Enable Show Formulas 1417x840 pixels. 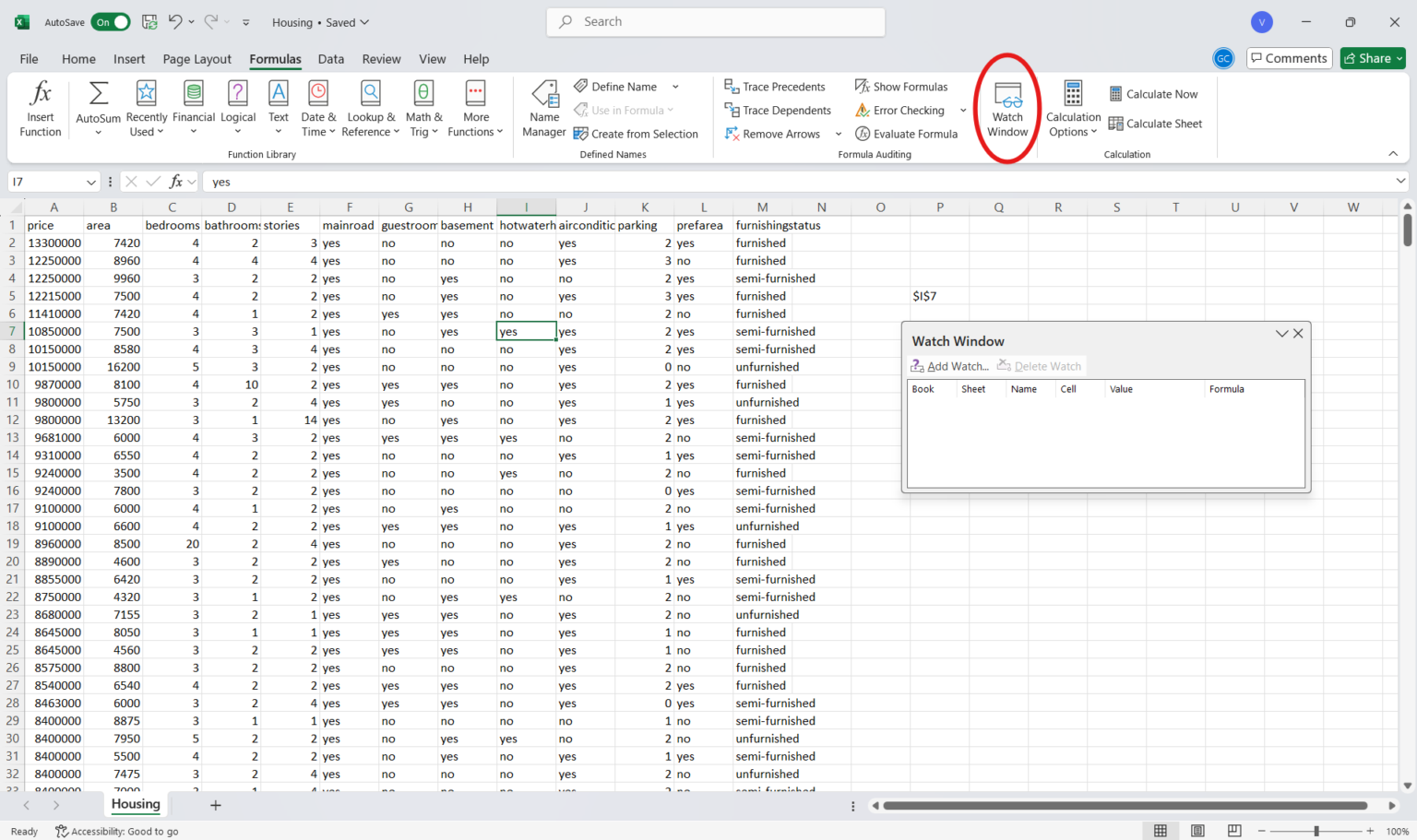pos(901,86)
